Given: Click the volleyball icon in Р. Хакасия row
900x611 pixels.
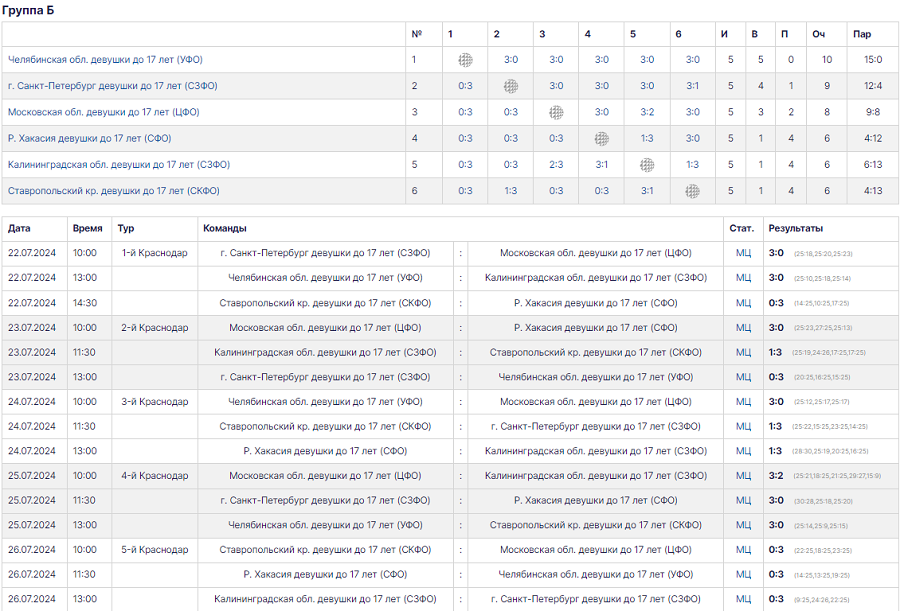Looking at the screenshot, I should 601,138.
